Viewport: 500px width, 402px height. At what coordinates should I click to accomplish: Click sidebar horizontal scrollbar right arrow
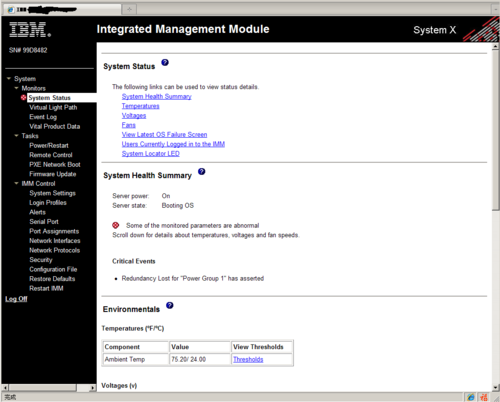click(92, 388)
